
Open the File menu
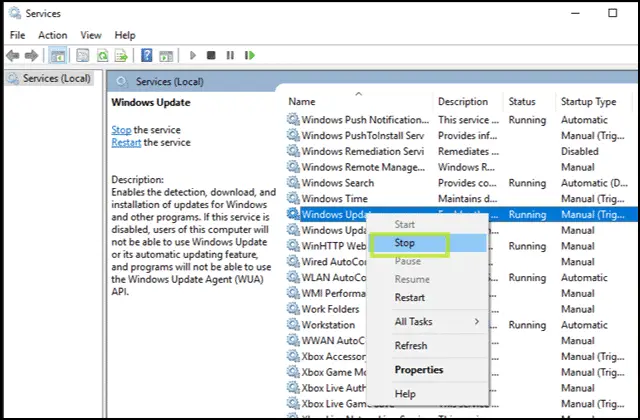coord(17,35)
